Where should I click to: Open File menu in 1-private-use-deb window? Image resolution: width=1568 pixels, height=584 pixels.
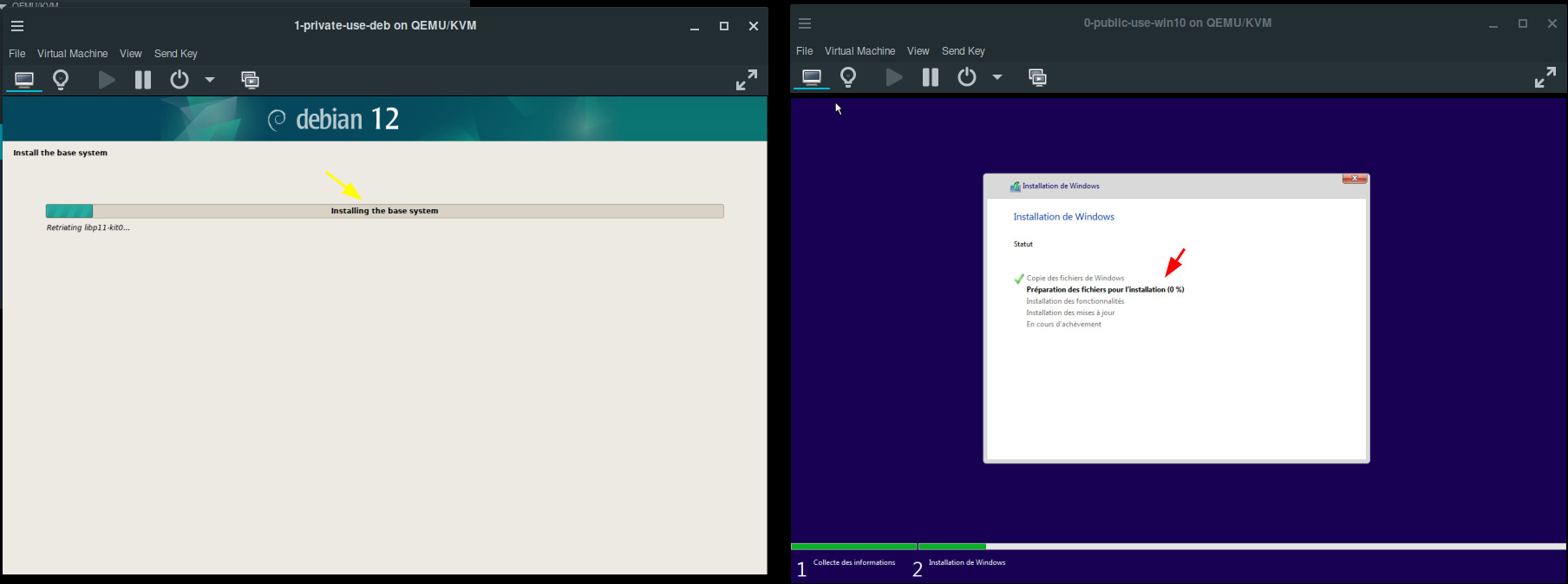pos(17,54)
